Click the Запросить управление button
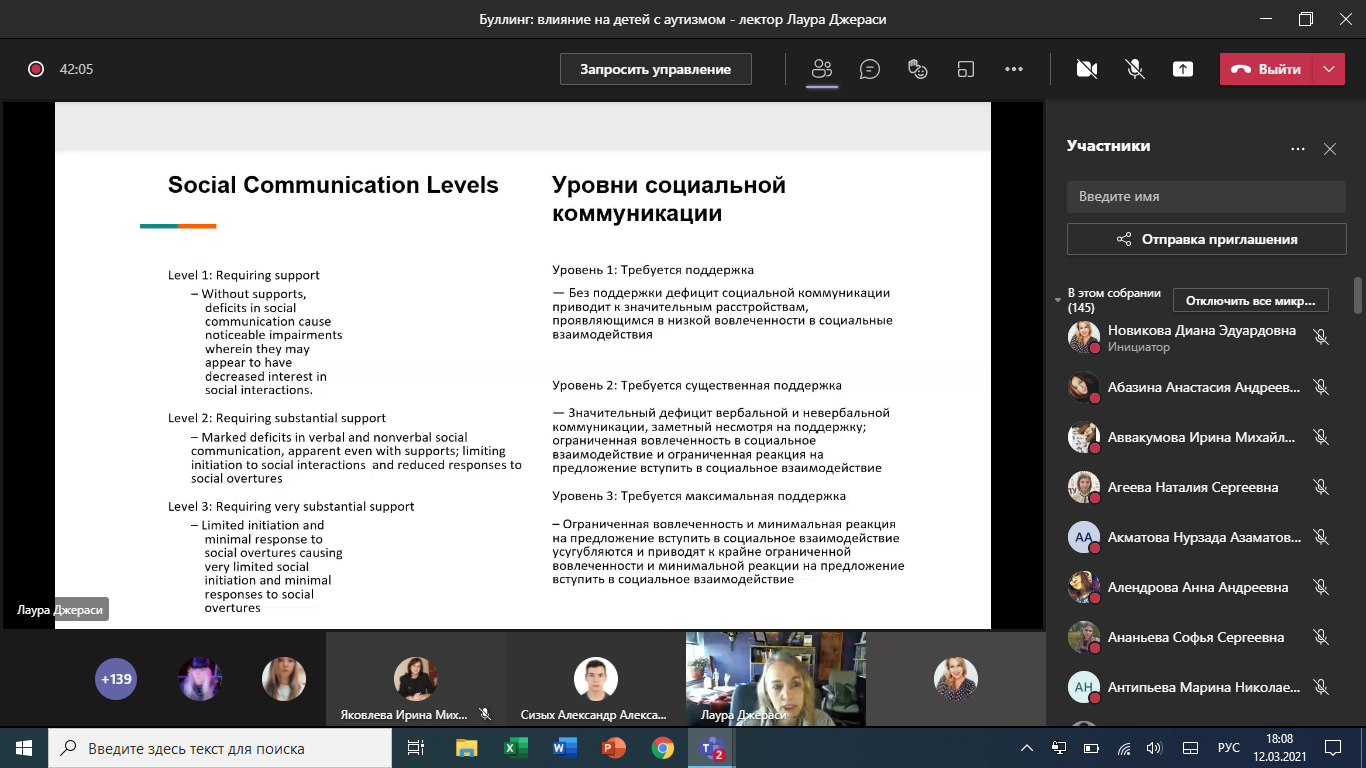This screenshot has width=1366, height=768. [x=656, y=69]
